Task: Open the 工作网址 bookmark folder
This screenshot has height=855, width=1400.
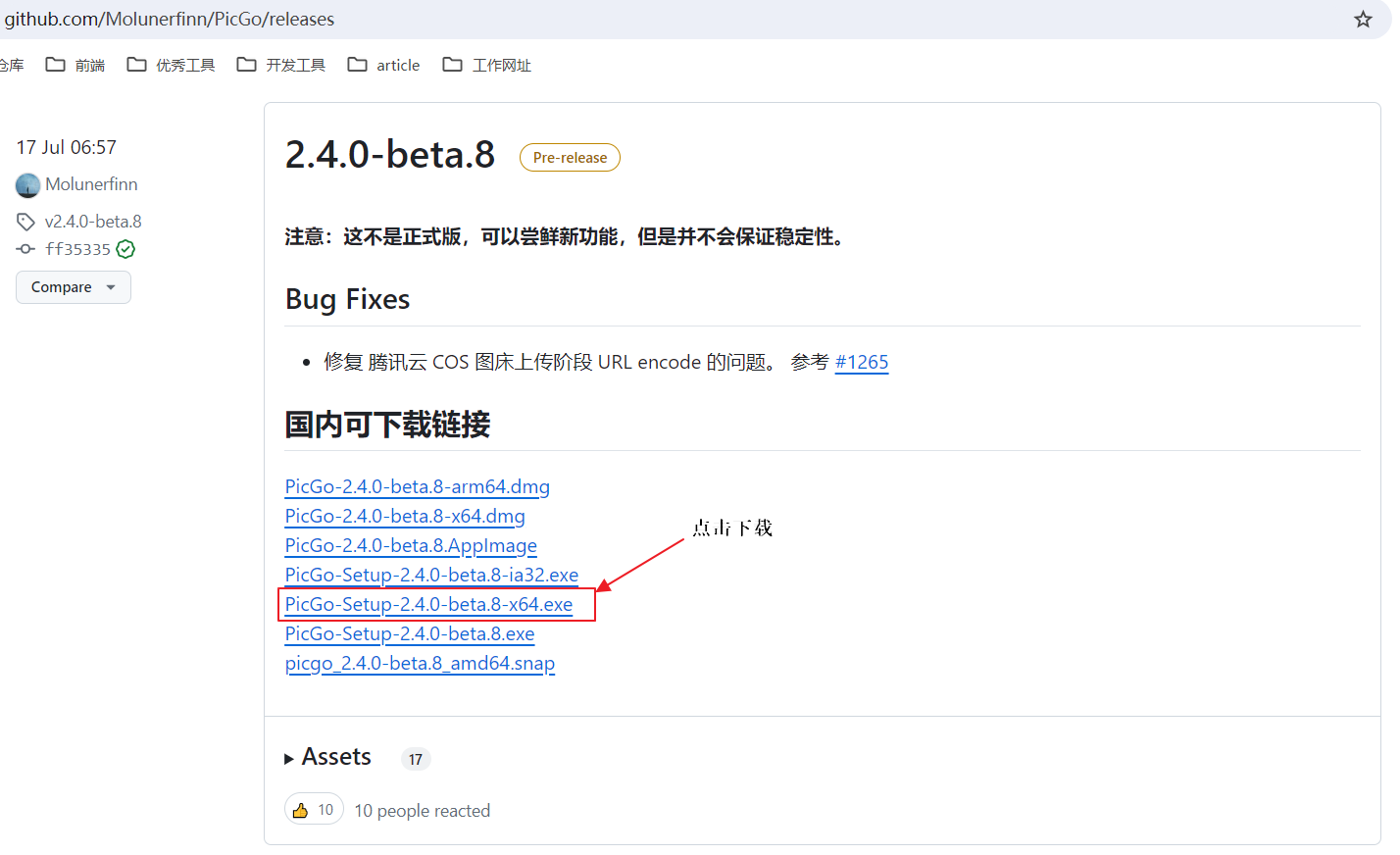Action: 487,65
